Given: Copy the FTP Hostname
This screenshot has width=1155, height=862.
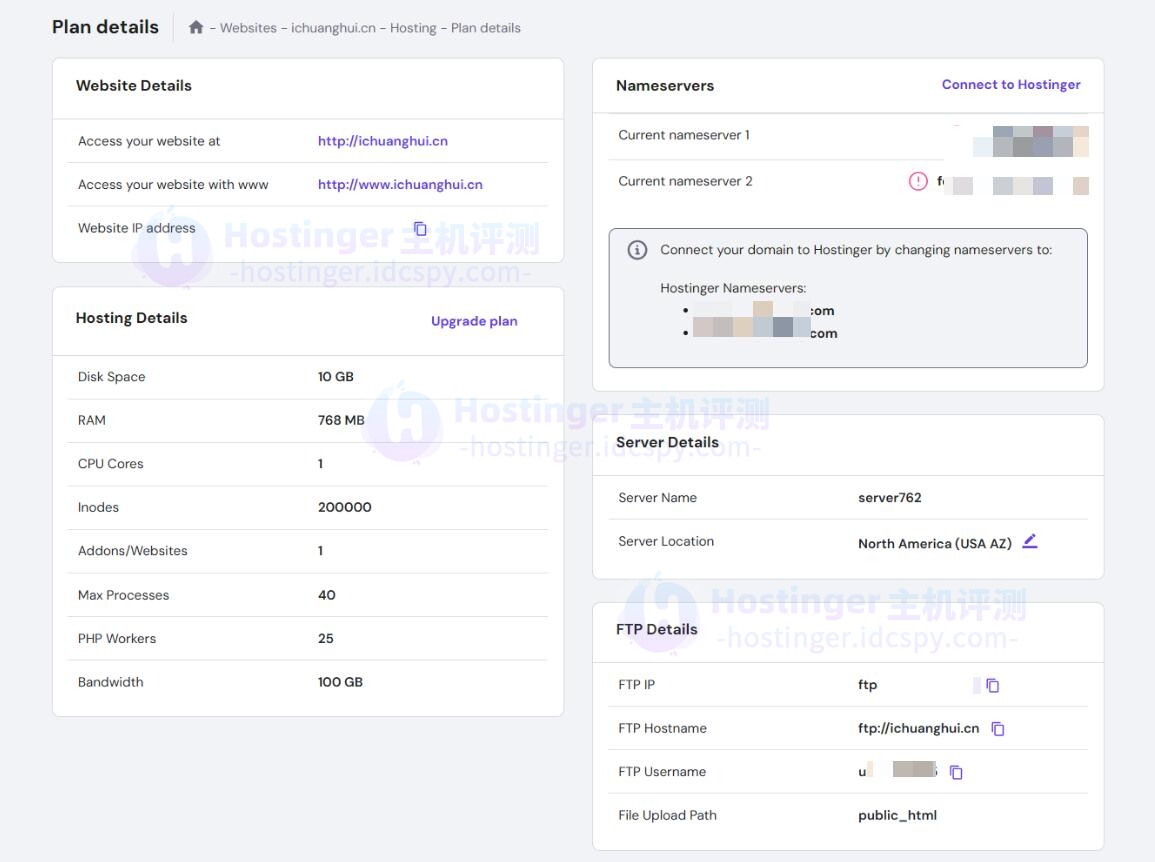Looking at the screenshot, I should tap(998, 729).
